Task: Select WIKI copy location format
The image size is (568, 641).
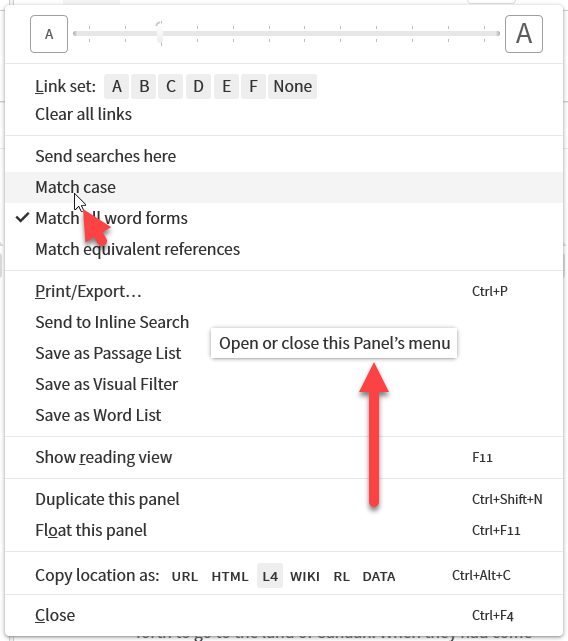Action: [x=305, y=576]
